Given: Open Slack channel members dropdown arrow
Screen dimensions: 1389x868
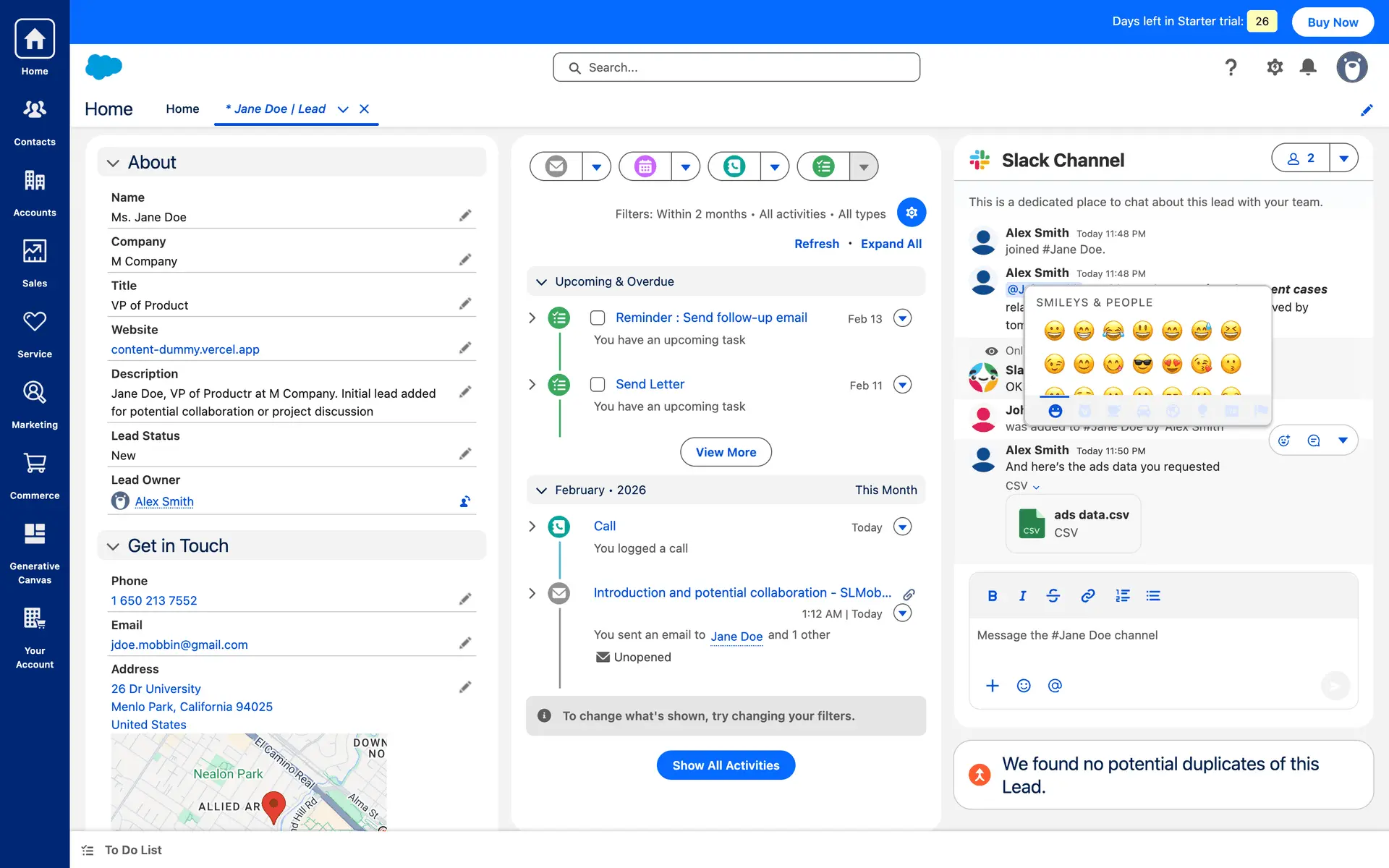Looking at the screenshot, I should 1343,158.
